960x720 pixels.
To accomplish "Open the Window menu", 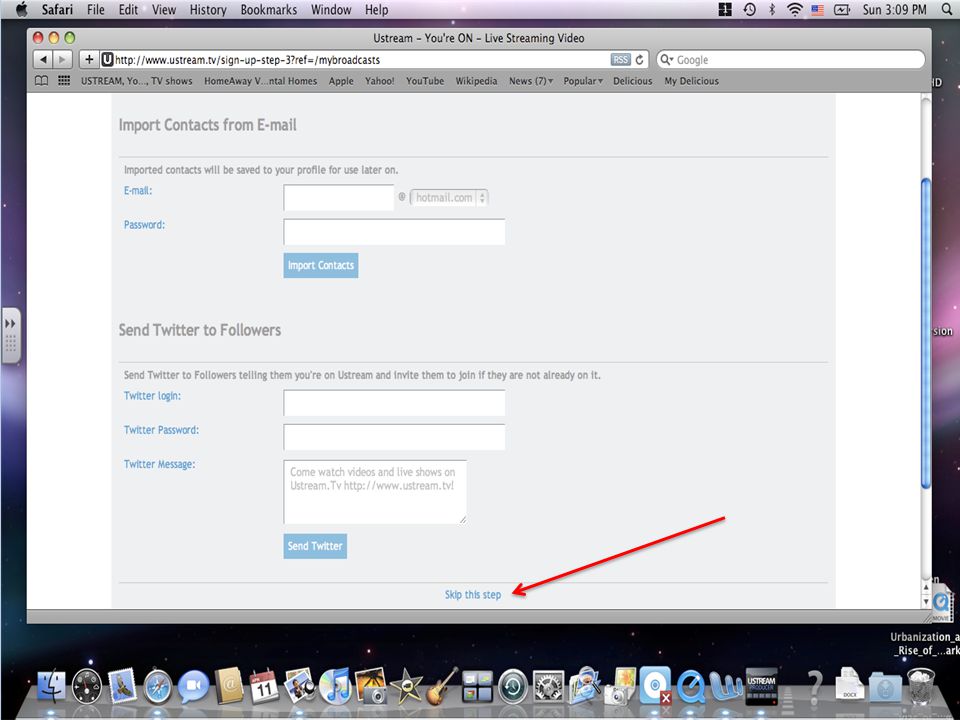I will [x=331, y=9].
